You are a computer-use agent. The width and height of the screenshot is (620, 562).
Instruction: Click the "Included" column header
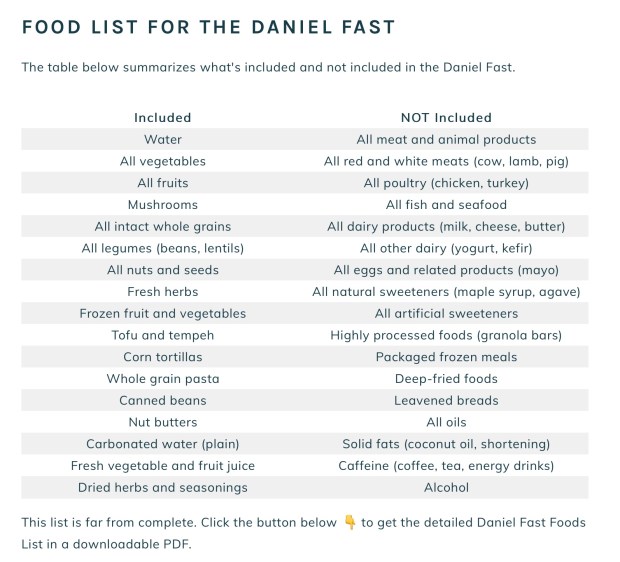pyautogui.click(x=163, y=118)
